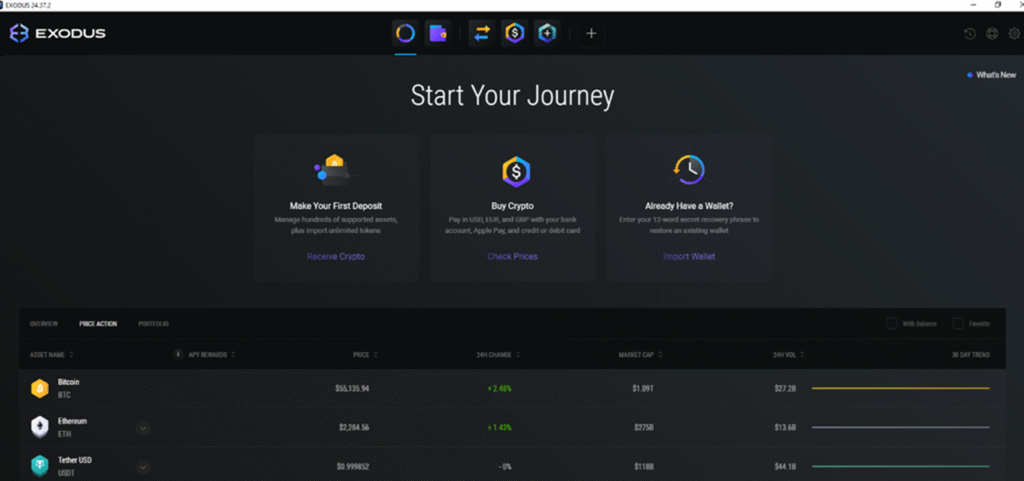Click the Receive Crypto link

point(335,256)
